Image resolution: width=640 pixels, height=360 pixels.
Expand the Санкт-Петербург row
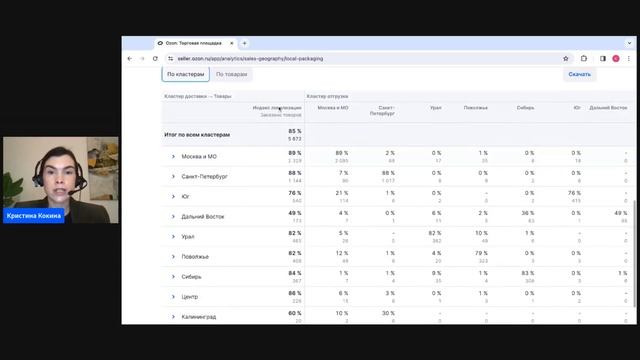[173, 176]
